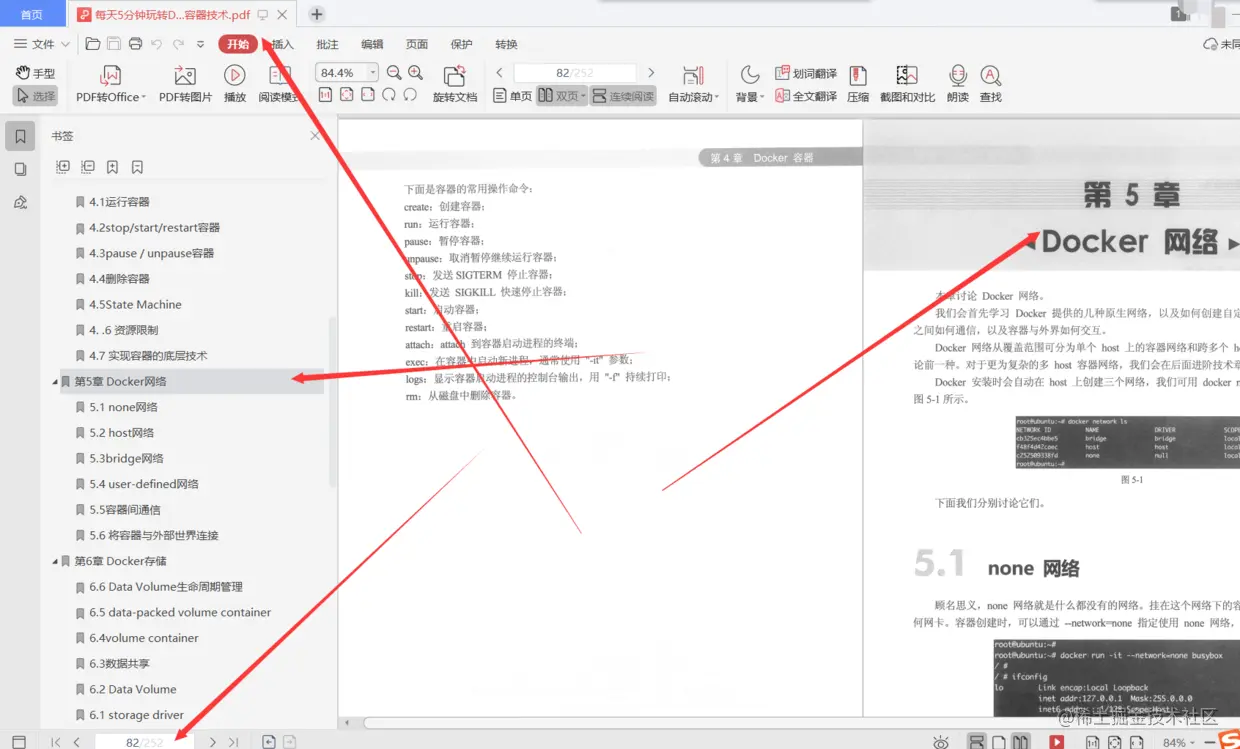The height and width of the screenshot is (749, 1240).
Task: Activate the 选择 selection tool
Action: tap(36, 96)
